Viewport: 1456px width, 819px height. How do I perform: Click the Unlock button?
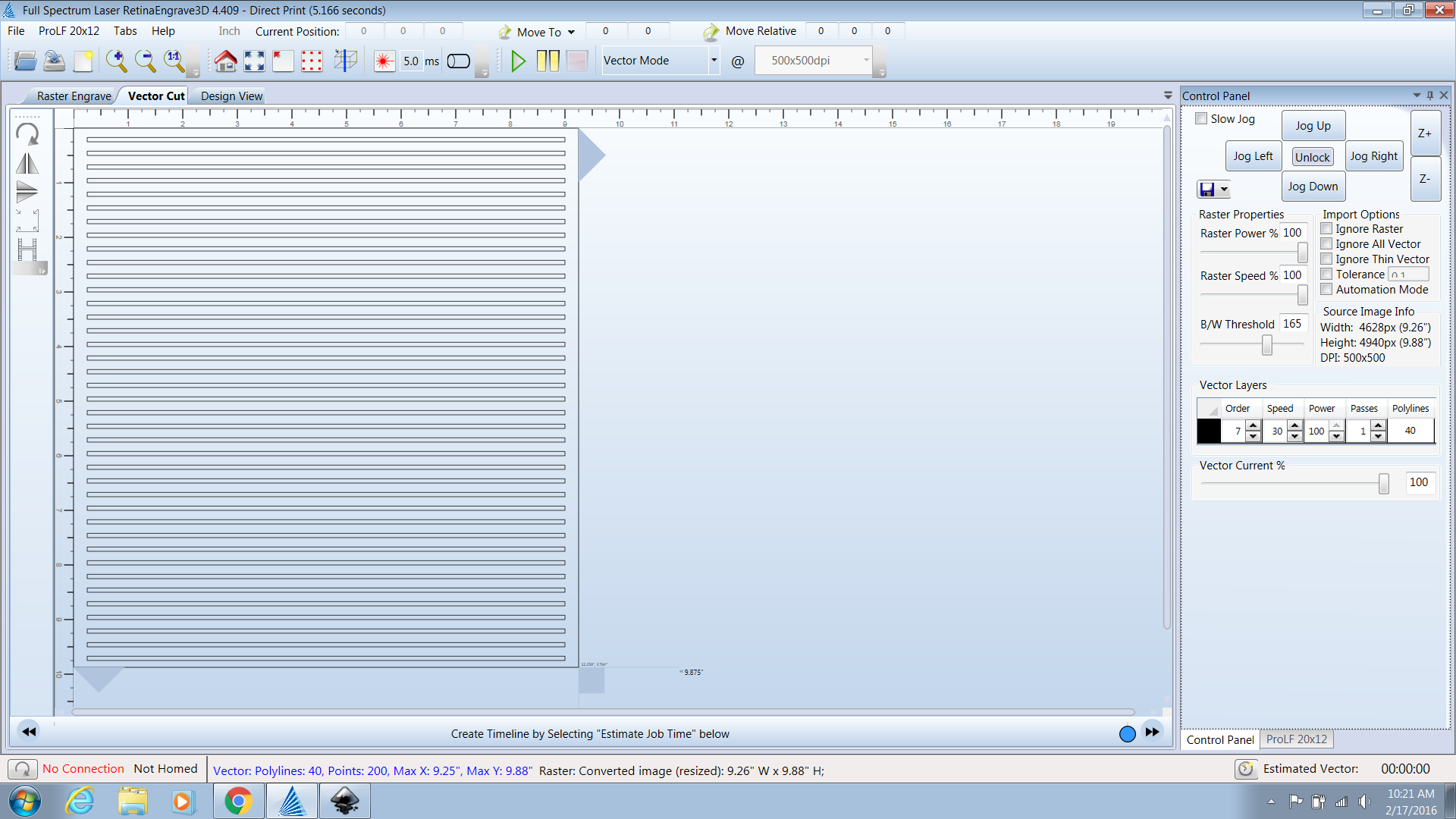pyautogui.click(x=1313, y=157)
